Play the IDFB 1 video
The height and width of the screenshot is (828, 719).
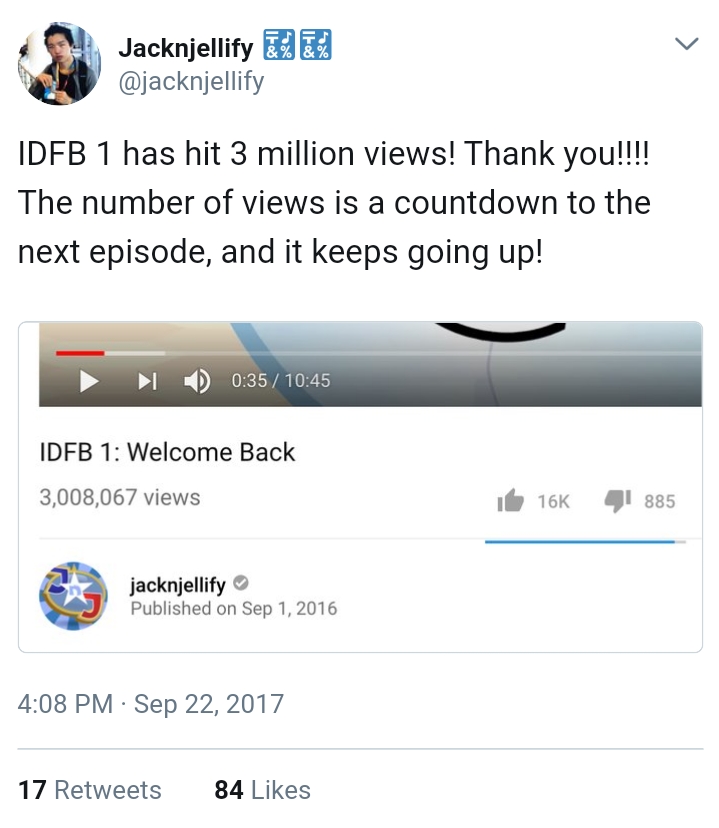89,381
